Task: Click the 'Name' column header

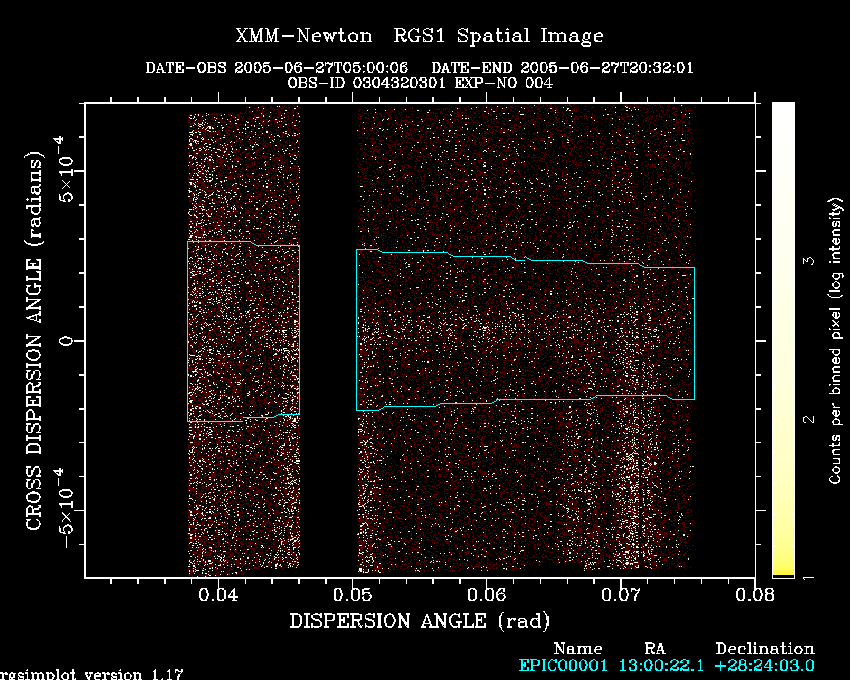Action: click(578, 649)
